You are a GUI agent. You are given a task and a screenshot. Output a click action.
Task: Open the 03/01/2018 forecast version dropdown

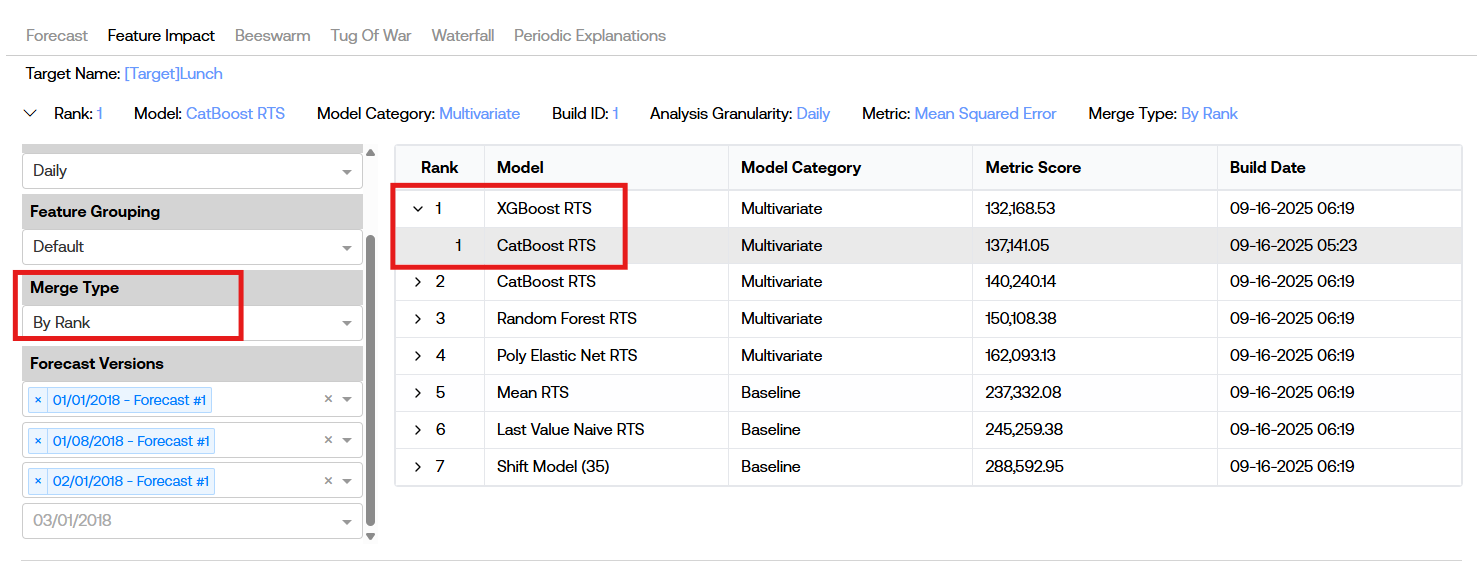[192, 521]
